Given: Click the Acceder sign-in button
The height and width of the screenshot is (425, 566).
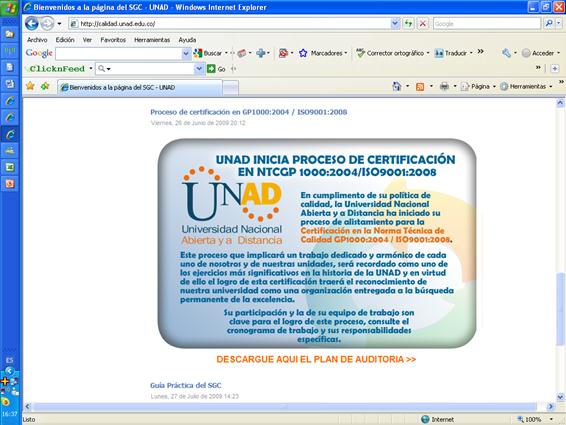Looking at the screenshot, I should coord(538,53).
